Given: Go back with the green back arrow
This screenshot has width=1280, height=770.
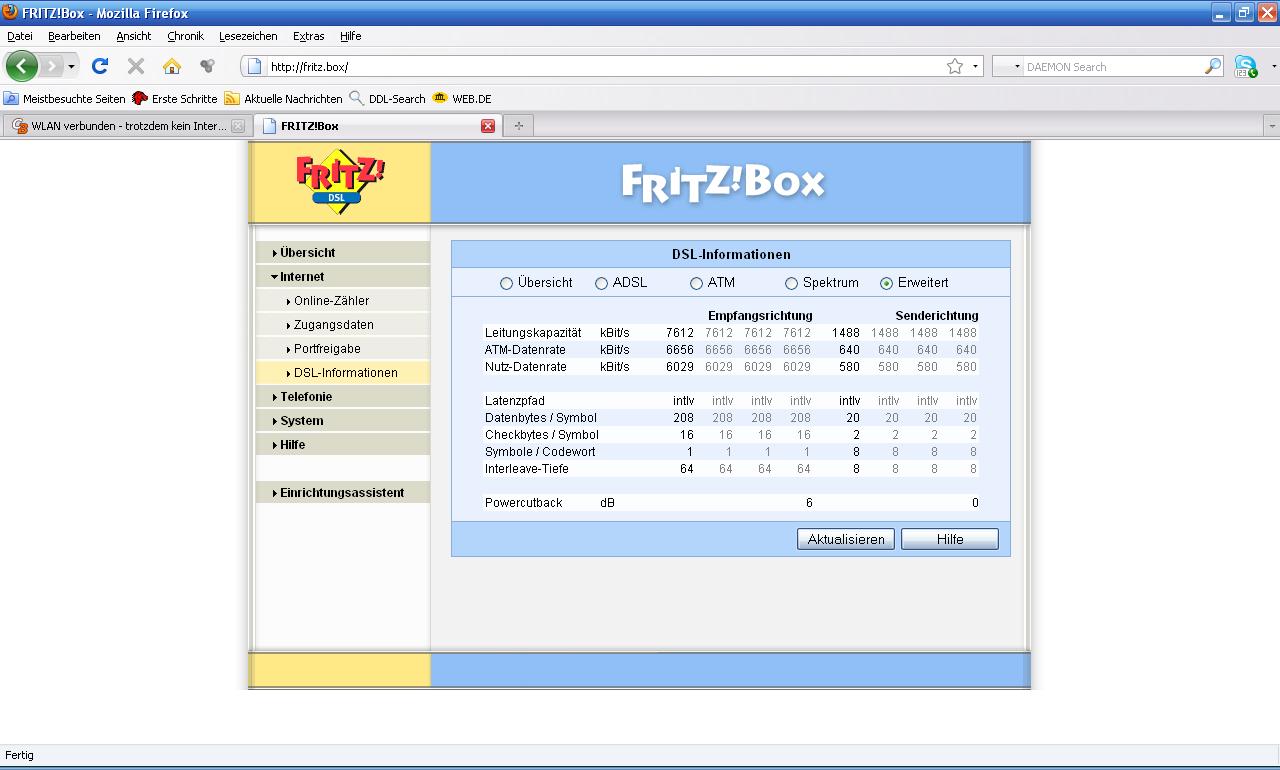Looking at the screenshot, I should point(22,66).
